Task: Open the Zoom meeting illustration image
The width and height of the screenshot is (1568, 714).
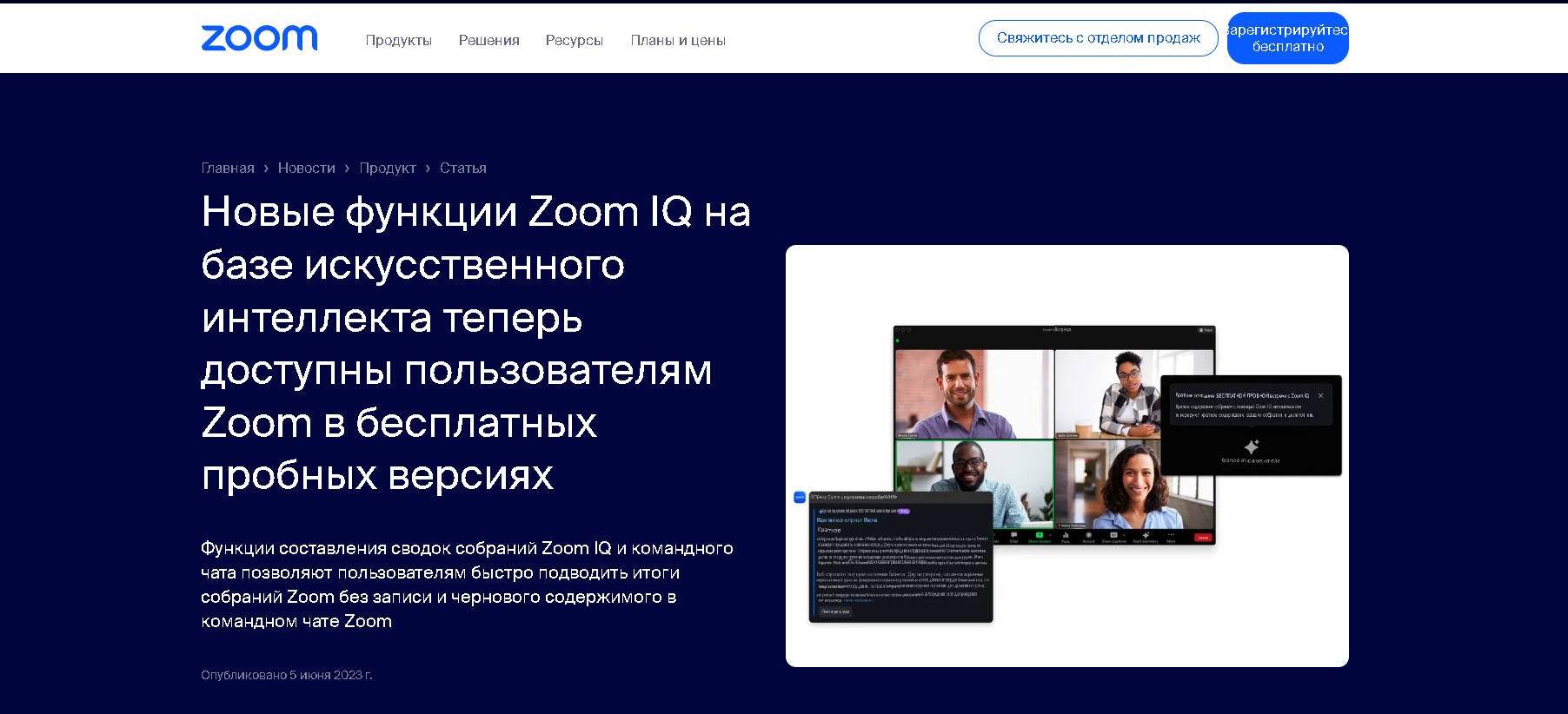Action: tap(1066, 456)
